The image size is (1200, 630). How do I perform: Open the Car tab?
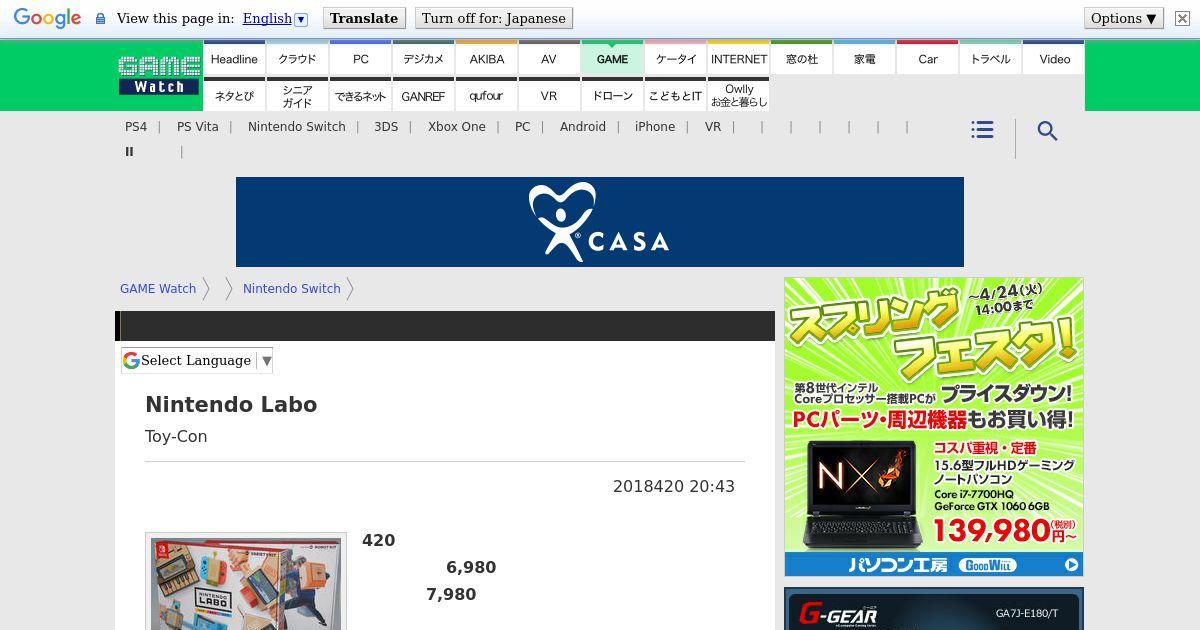coord(927,59)
